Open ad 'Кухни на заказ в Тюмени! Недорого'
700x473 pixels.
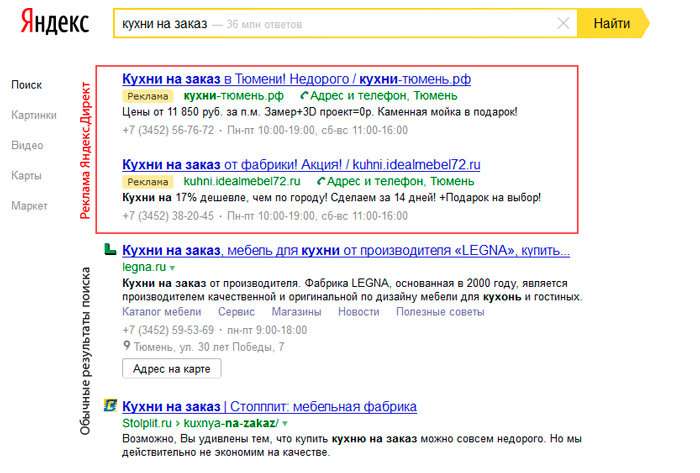point(296,79)
